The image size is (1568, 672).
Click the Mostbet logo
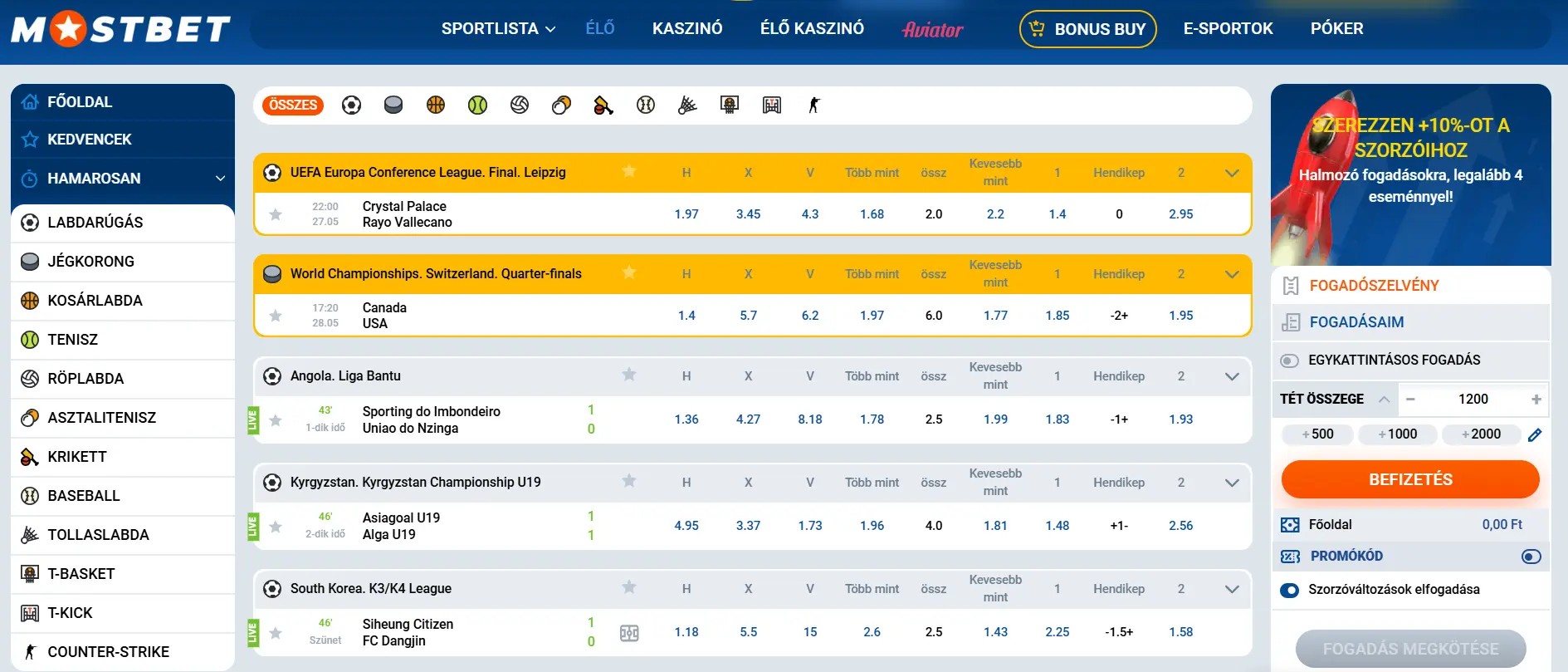121,29
